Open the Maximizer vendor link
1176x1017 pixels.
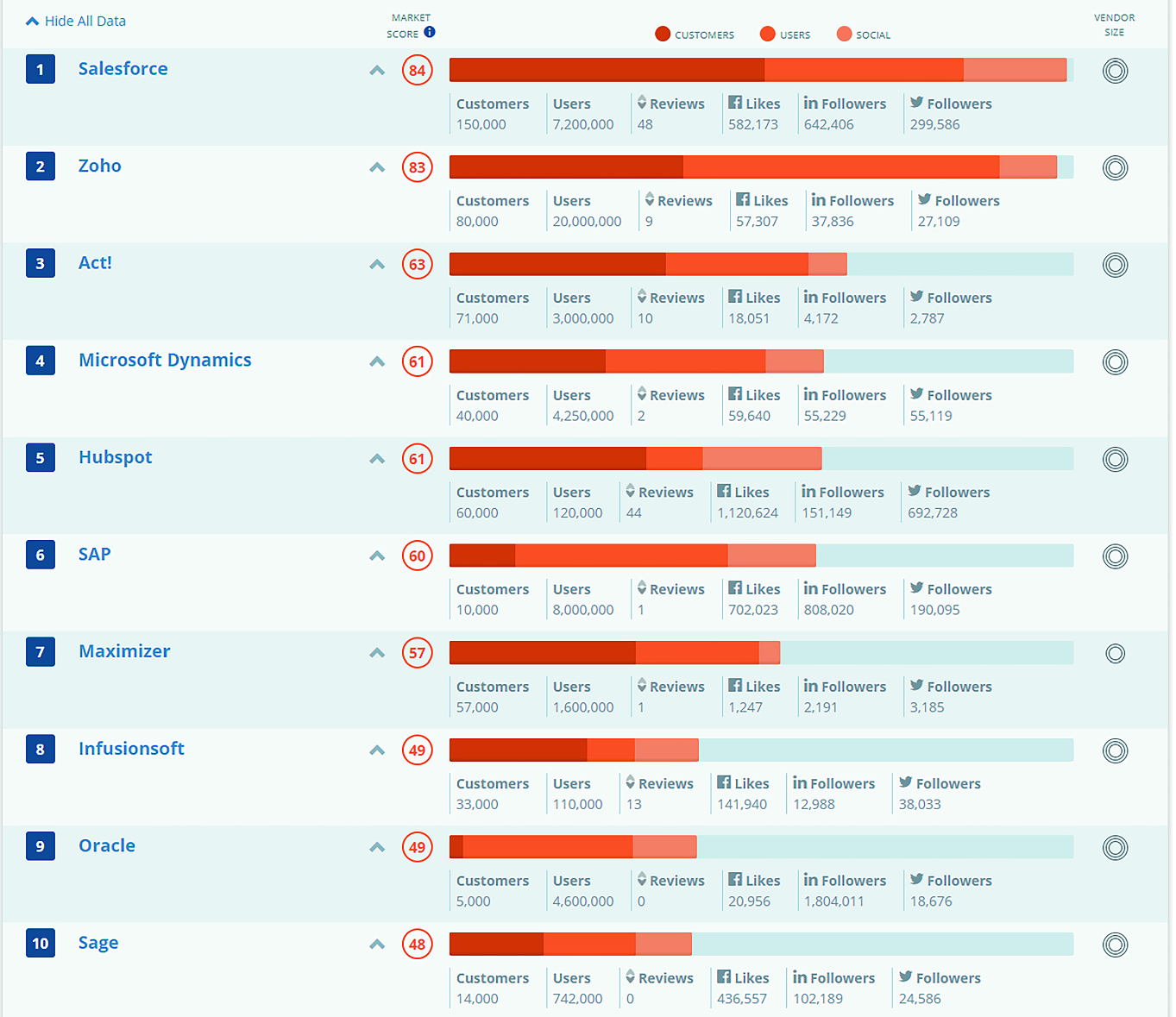coord(124,651)
